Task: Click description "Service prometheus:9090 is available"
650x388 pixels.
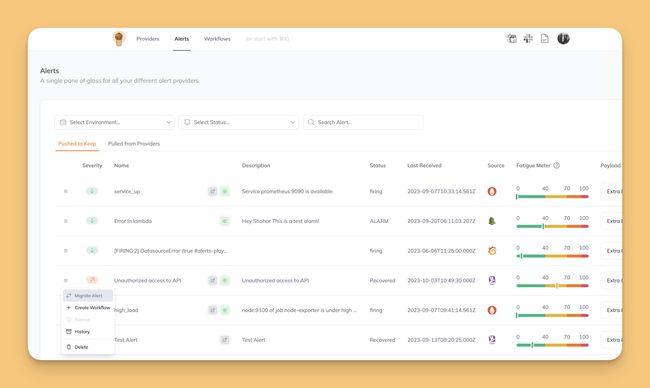Action: click(x=287, y=192)
